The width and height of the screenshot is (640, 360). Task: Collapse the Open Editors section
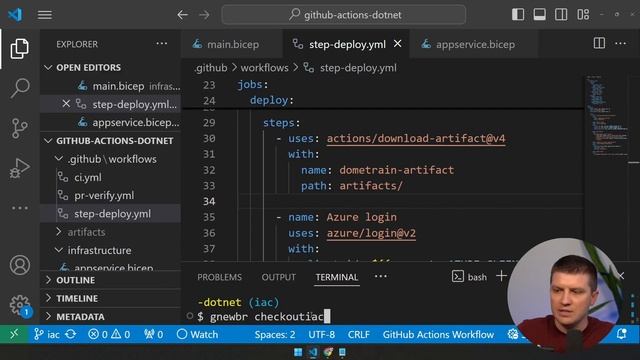pos(111,67)
